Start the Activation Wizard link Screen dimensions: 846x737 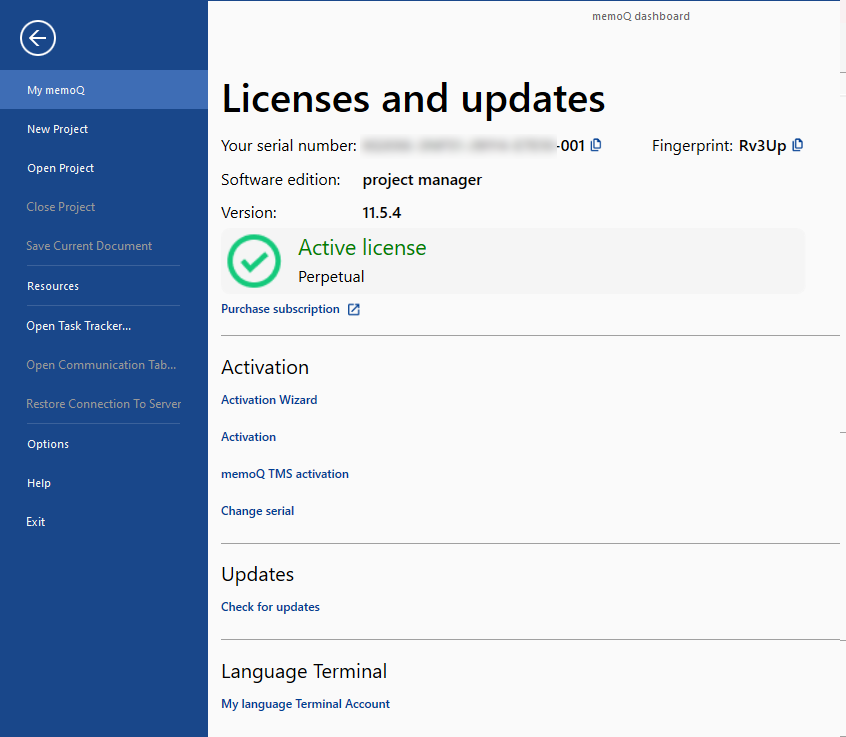pos(269,400)
